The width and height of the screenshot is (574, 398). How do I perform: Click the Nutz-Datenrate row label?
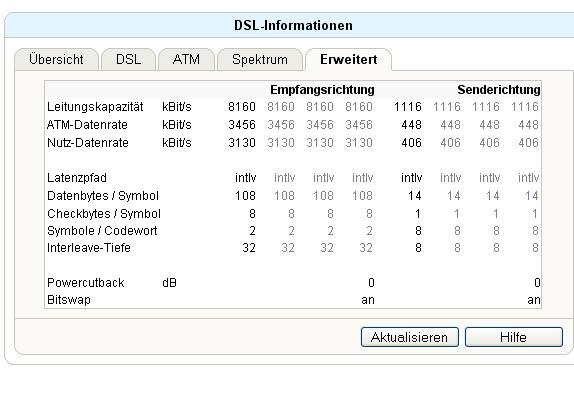click(88, 142)
